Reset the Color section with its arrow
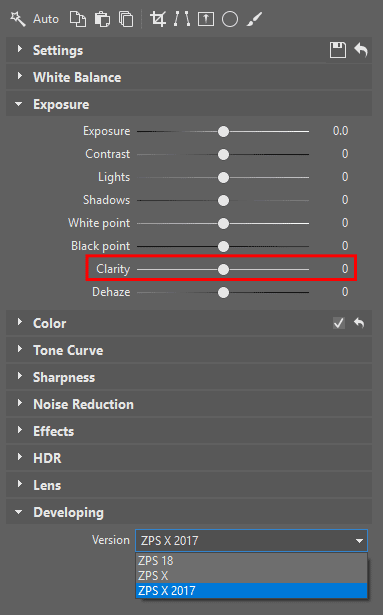 tap(359, 323)
